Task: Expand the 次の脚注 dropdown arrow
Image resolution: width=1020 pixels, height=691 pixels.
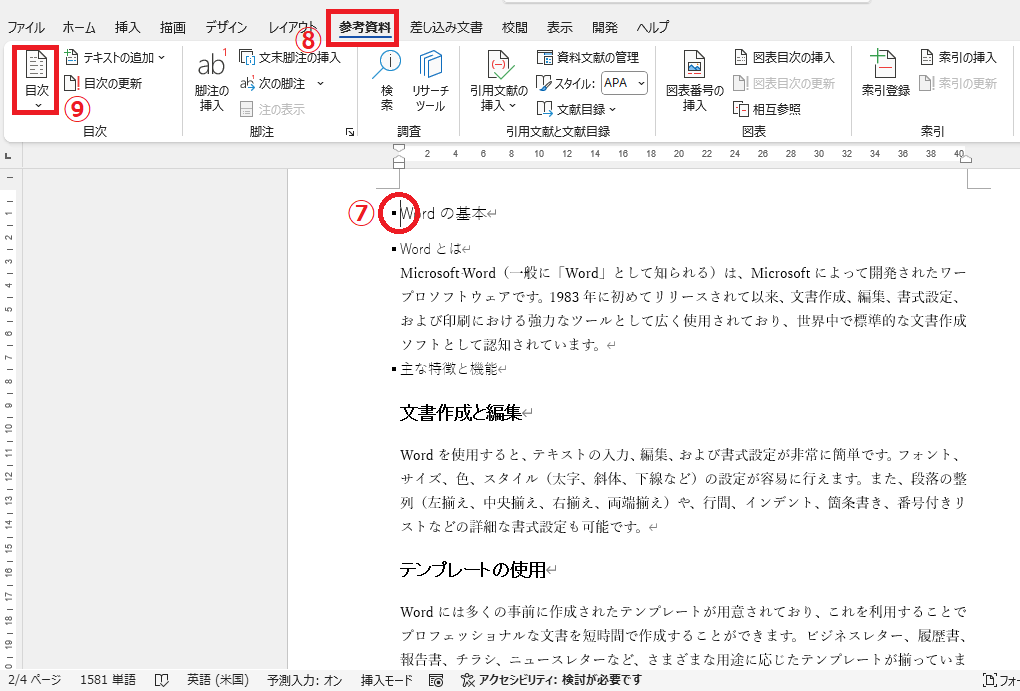Action: (320, 83)
